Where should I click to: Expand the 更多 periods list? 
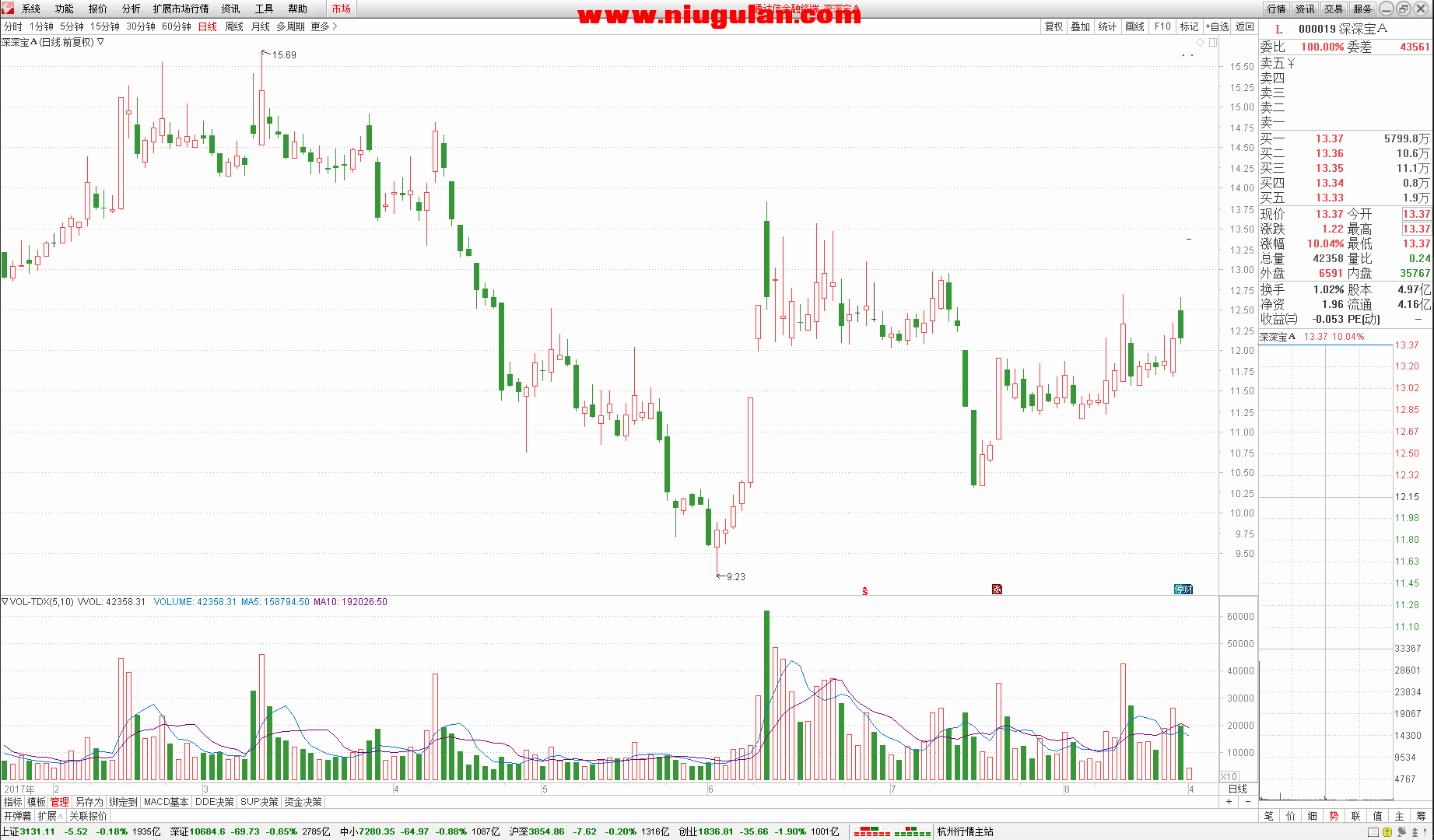coord(324,26)
